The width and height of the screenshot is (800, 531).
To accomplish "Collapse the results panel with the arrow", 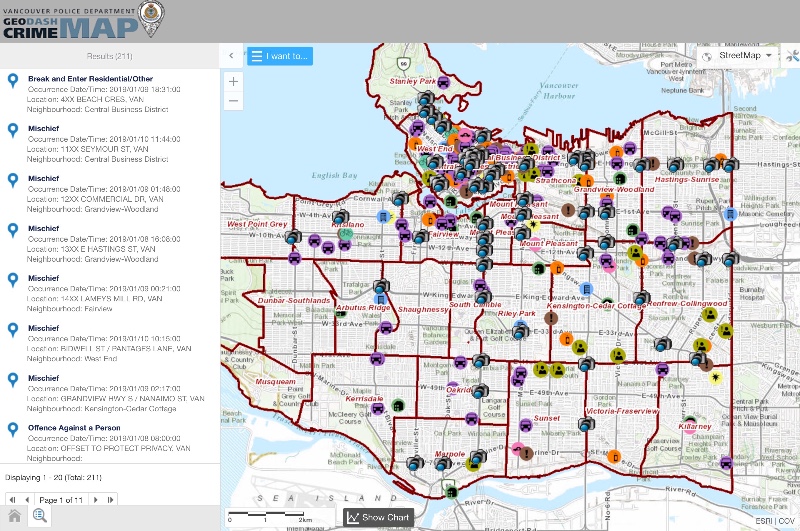I will (x=231, y=55).
